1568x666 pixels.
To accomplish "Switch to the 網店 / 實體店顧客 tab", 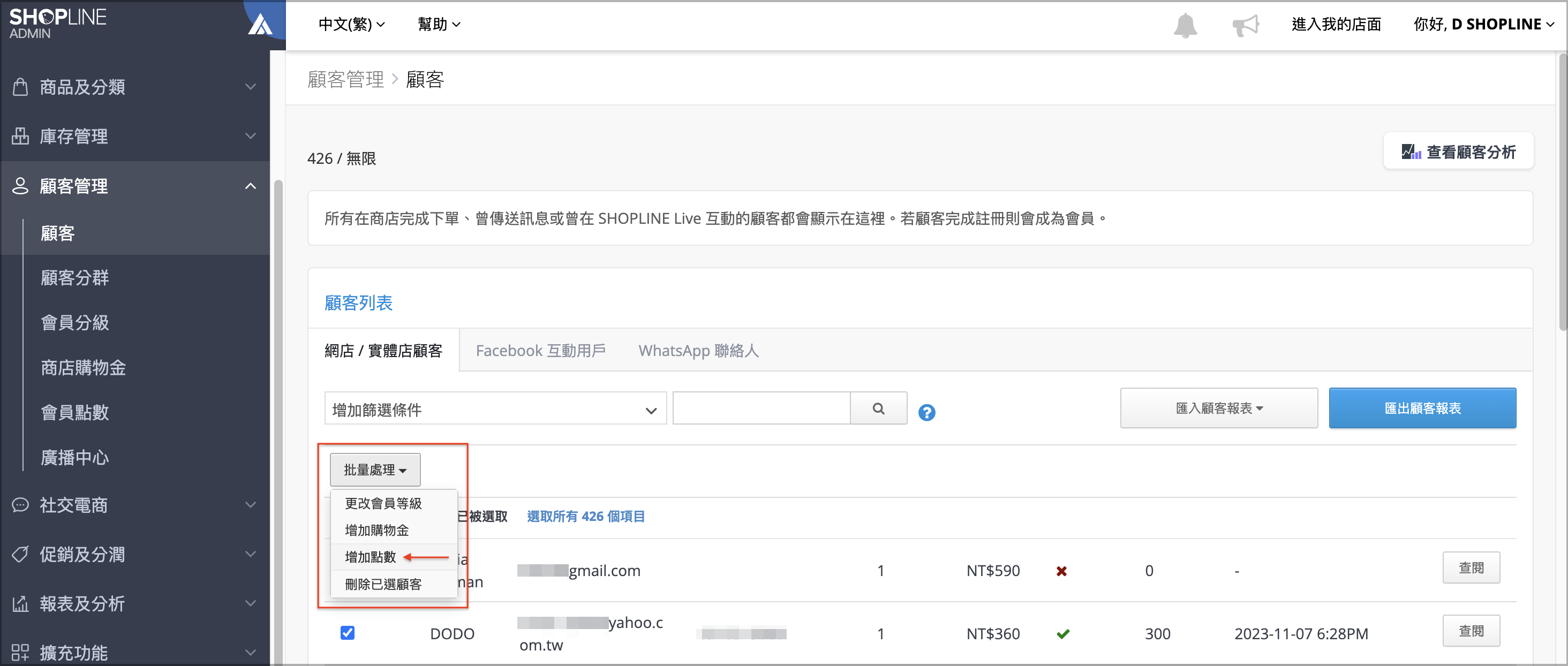I will [383, 351].
